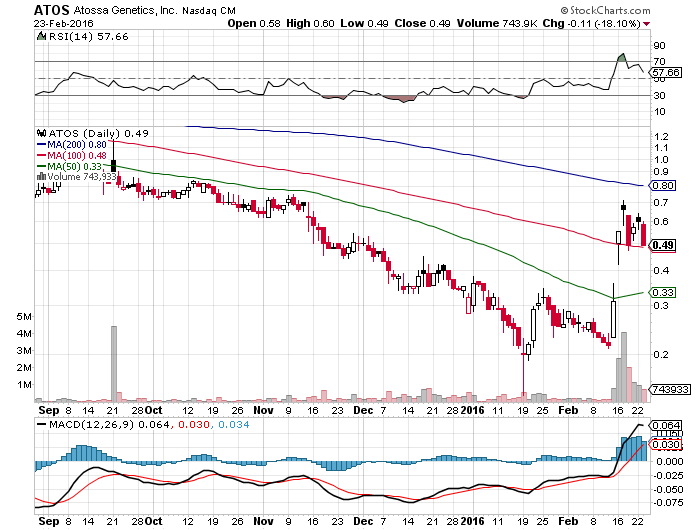Click the 5M volume scale label
The image size is (700, 530).
pos(24,317)
